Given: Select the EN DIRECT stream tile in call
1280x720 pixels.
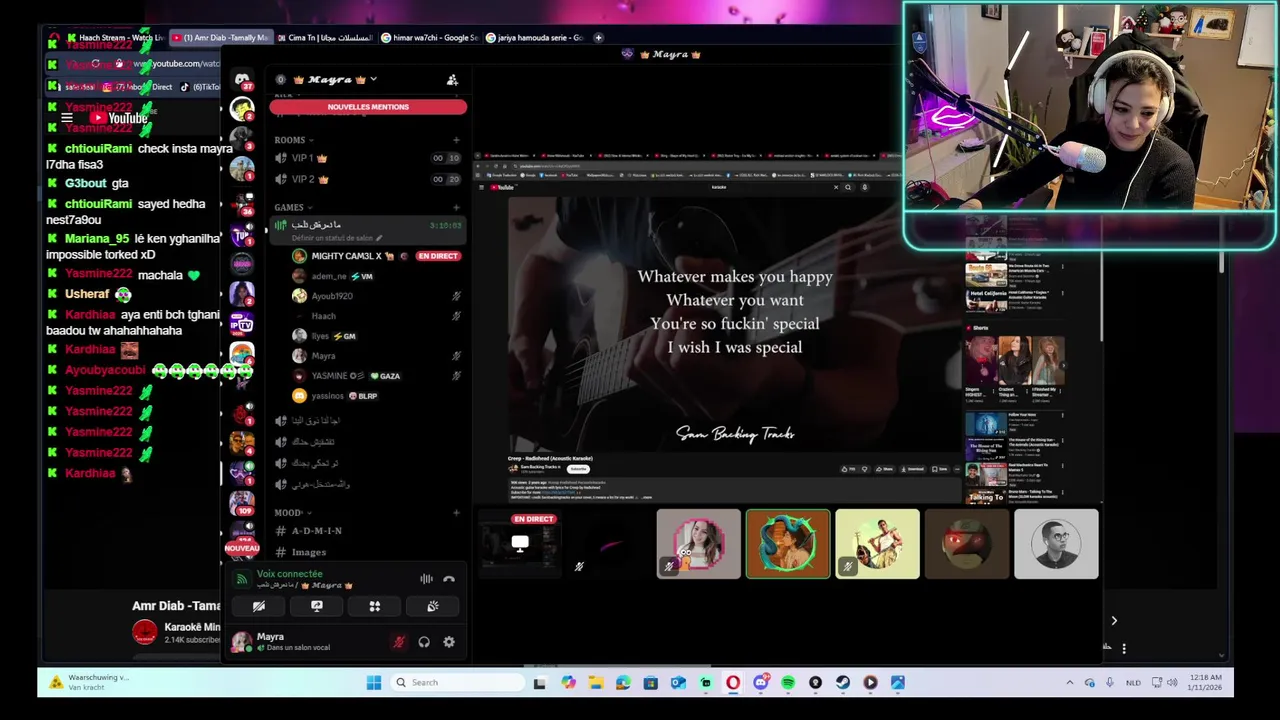Looking at the screenshot, I should [520, 544].
